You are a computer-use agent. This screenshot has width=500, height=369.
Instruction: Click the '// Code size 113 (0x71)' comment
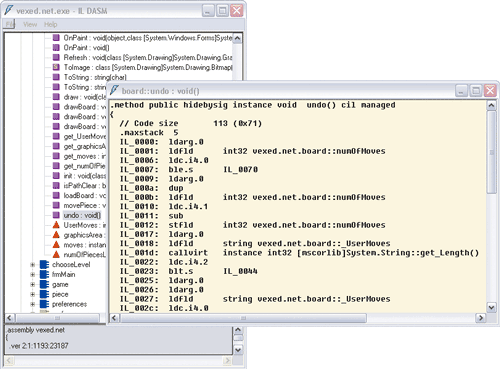click(190, 123)
